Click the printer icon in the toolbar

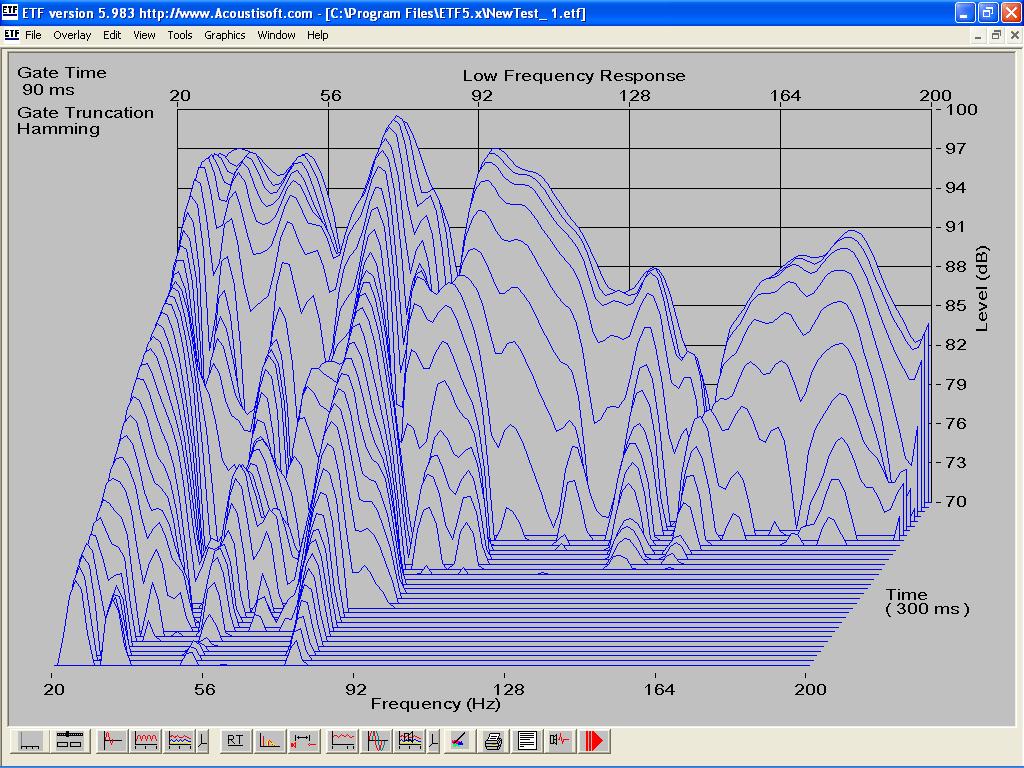(x=493, y=741)
